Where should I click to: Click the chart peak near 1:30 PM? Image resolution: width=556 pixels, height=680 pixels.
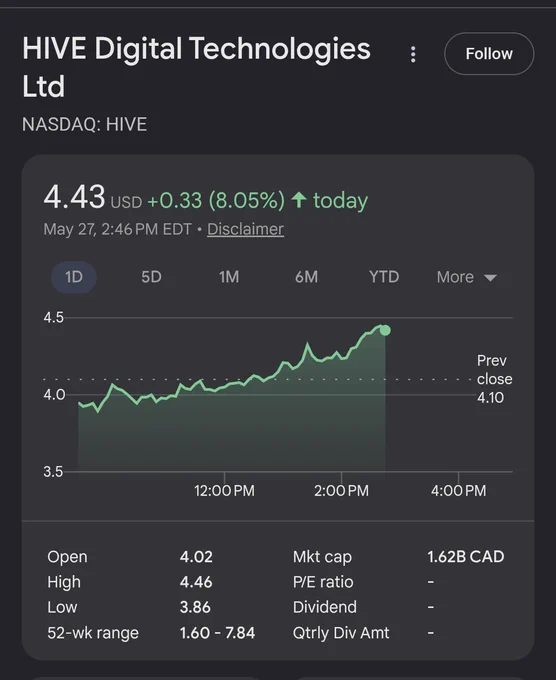click(x=307, y=344)
